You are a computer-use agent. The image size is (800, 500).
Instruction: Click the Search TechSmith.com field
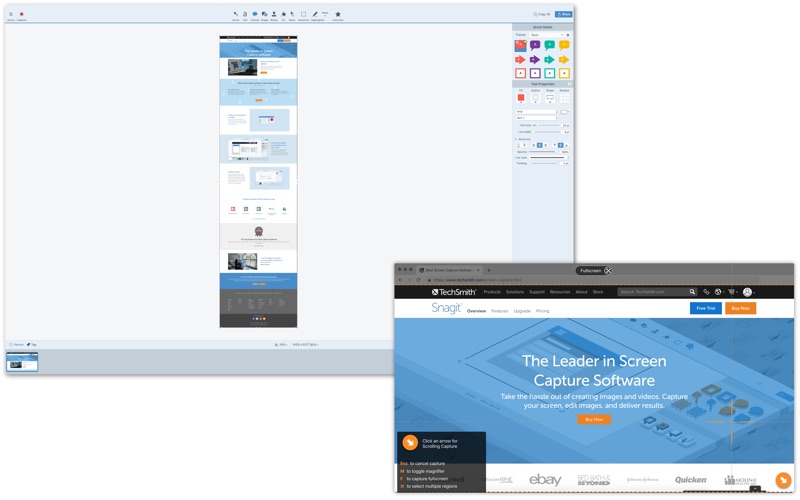657,292
